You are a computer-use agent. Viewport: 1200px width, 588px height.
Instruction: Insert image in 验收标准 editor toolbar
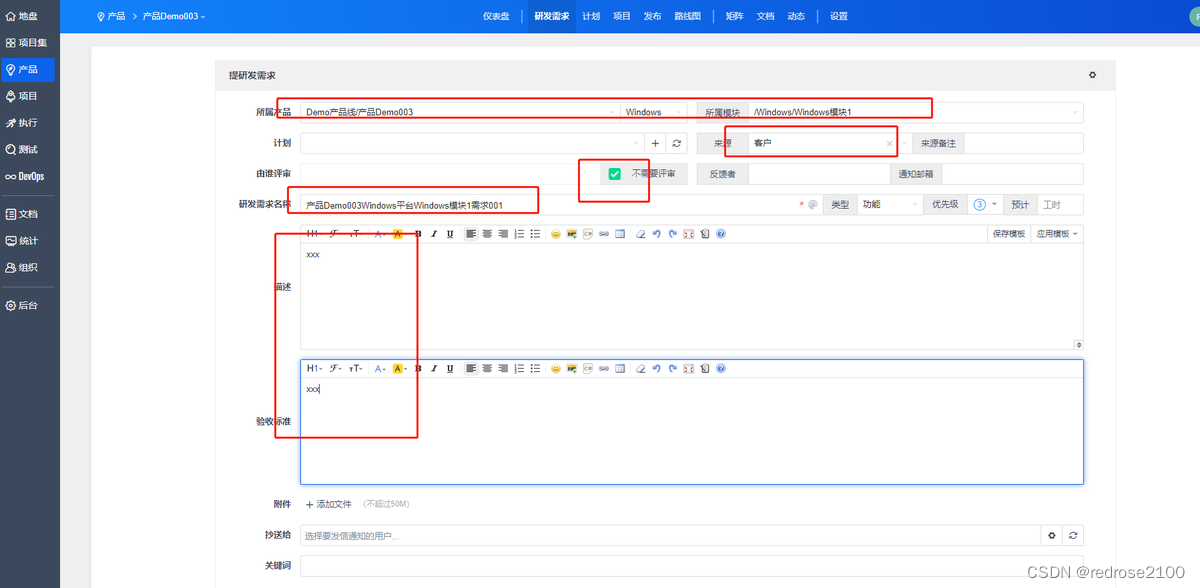point(572,368)
